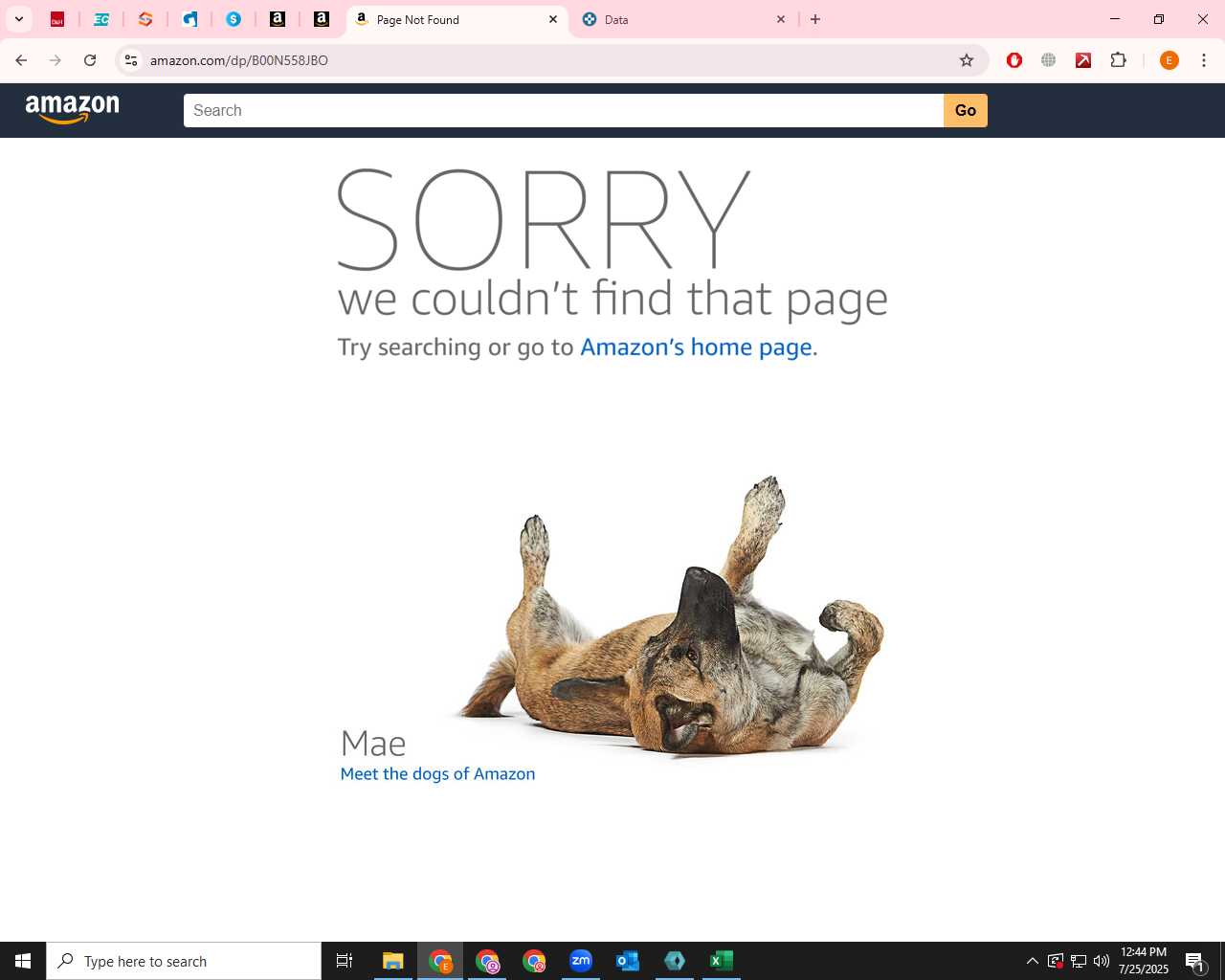
Task: Click the Amazon logo
Action: [73, 109]
